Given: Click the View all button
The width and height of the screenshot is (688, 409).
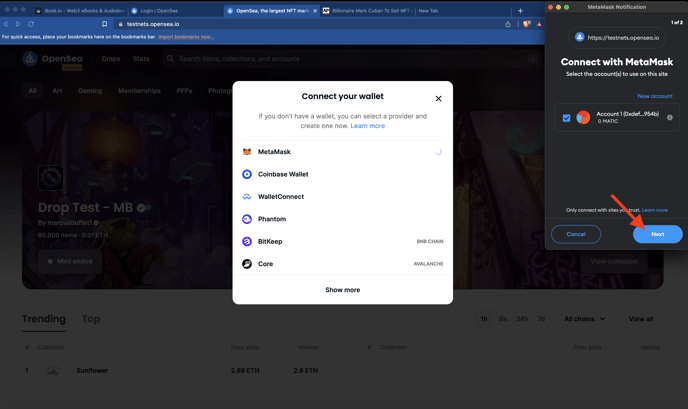Looking at the screenshot, I should coord(641,319).
